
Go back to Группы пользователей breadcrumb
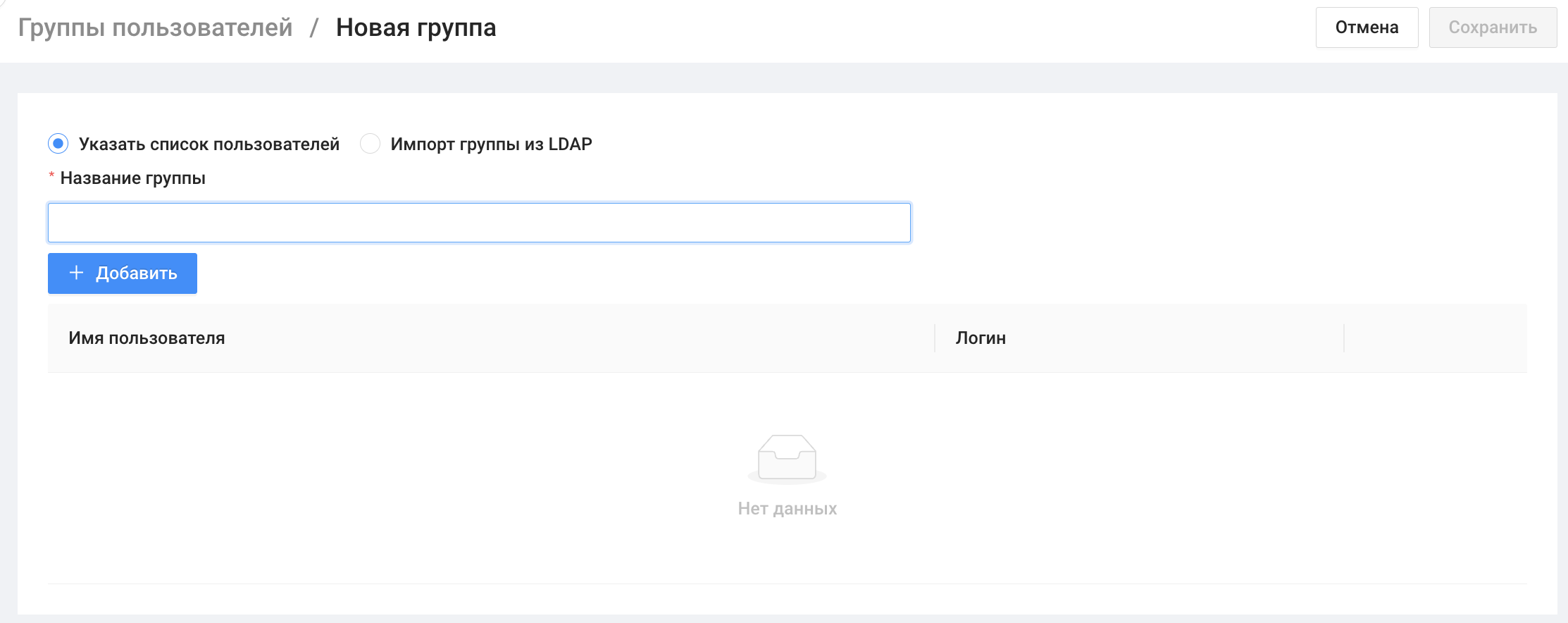point(155,27)
